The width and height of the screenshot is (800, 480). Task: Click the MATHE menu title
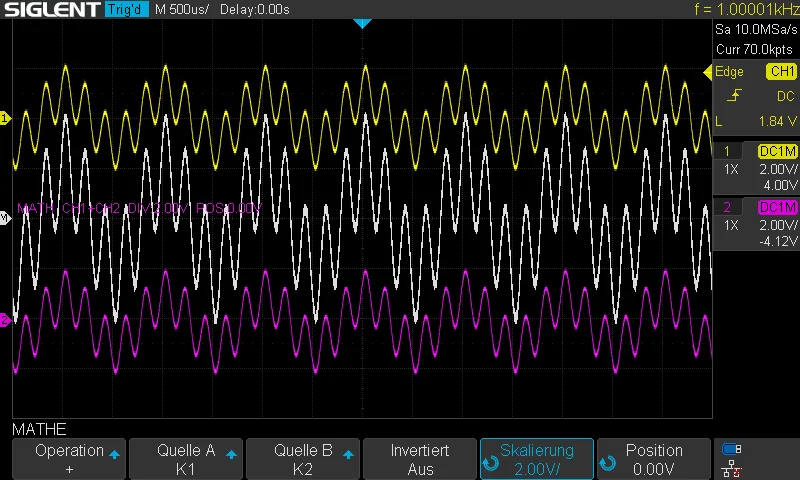[39, 429]
